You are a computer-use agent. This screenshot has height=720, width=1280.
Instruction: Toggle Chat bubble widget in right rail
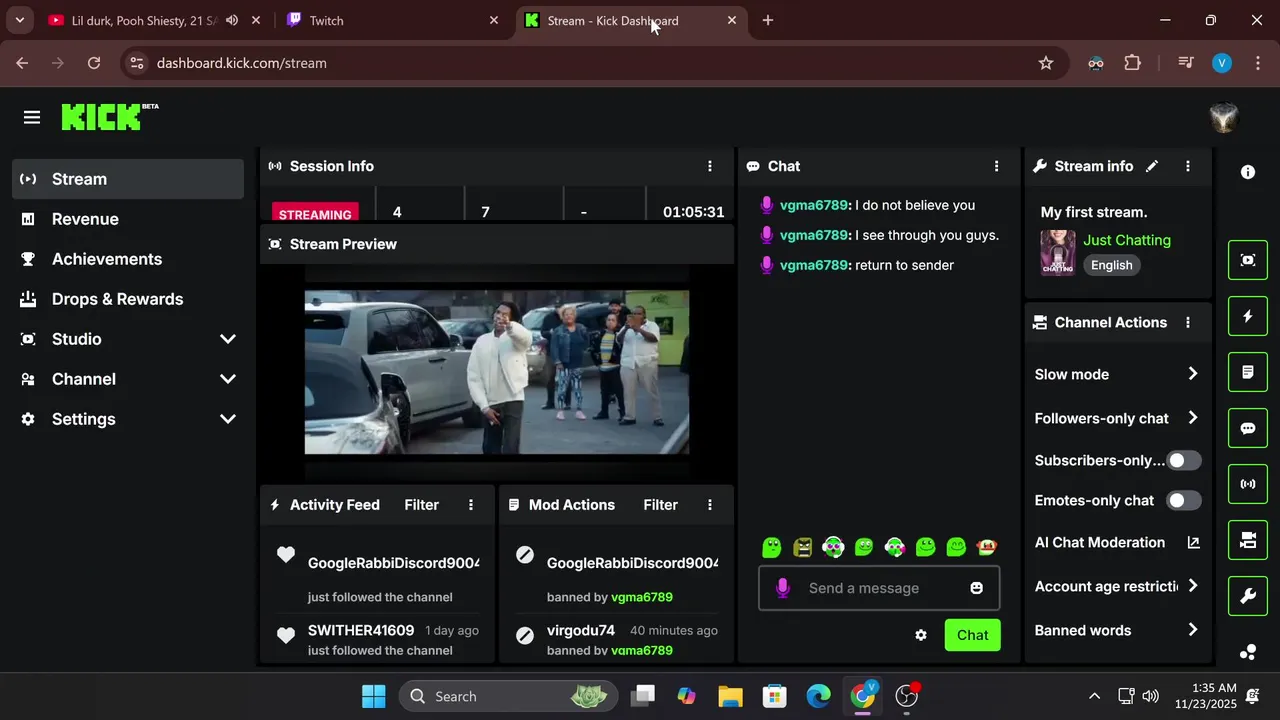(1248, 428)
